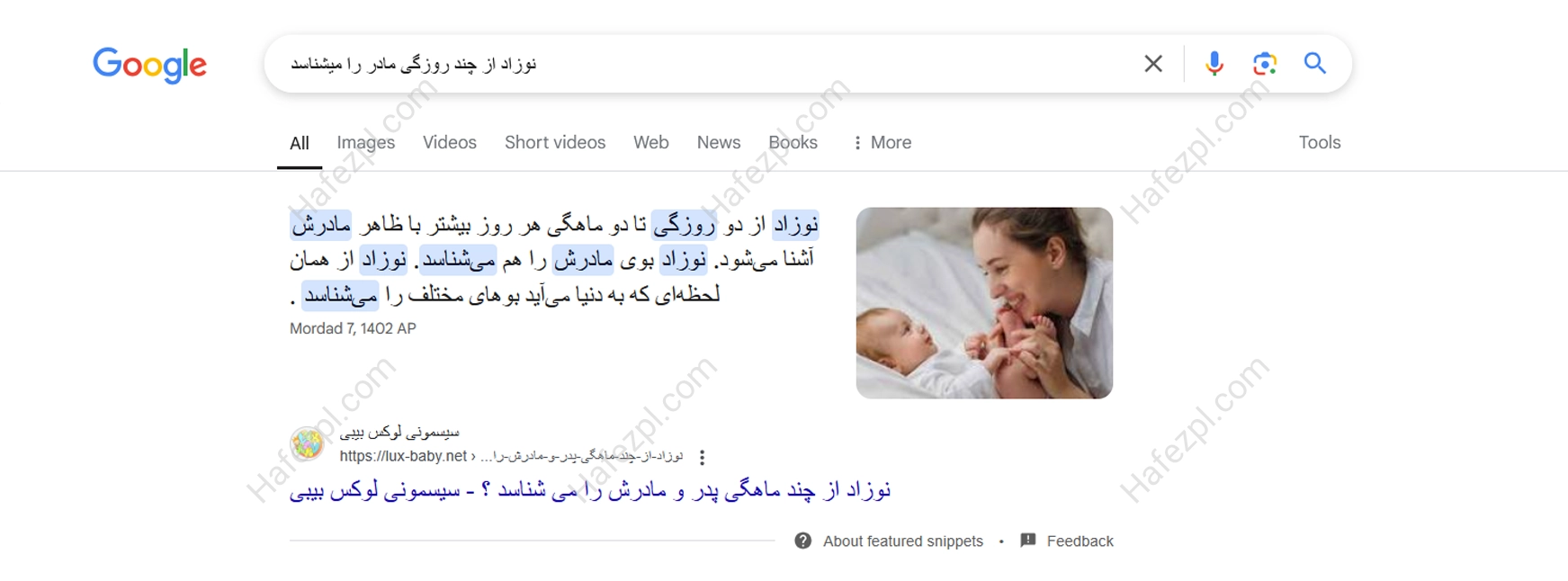Click the blue magnifier search icon

[1315, 63]
